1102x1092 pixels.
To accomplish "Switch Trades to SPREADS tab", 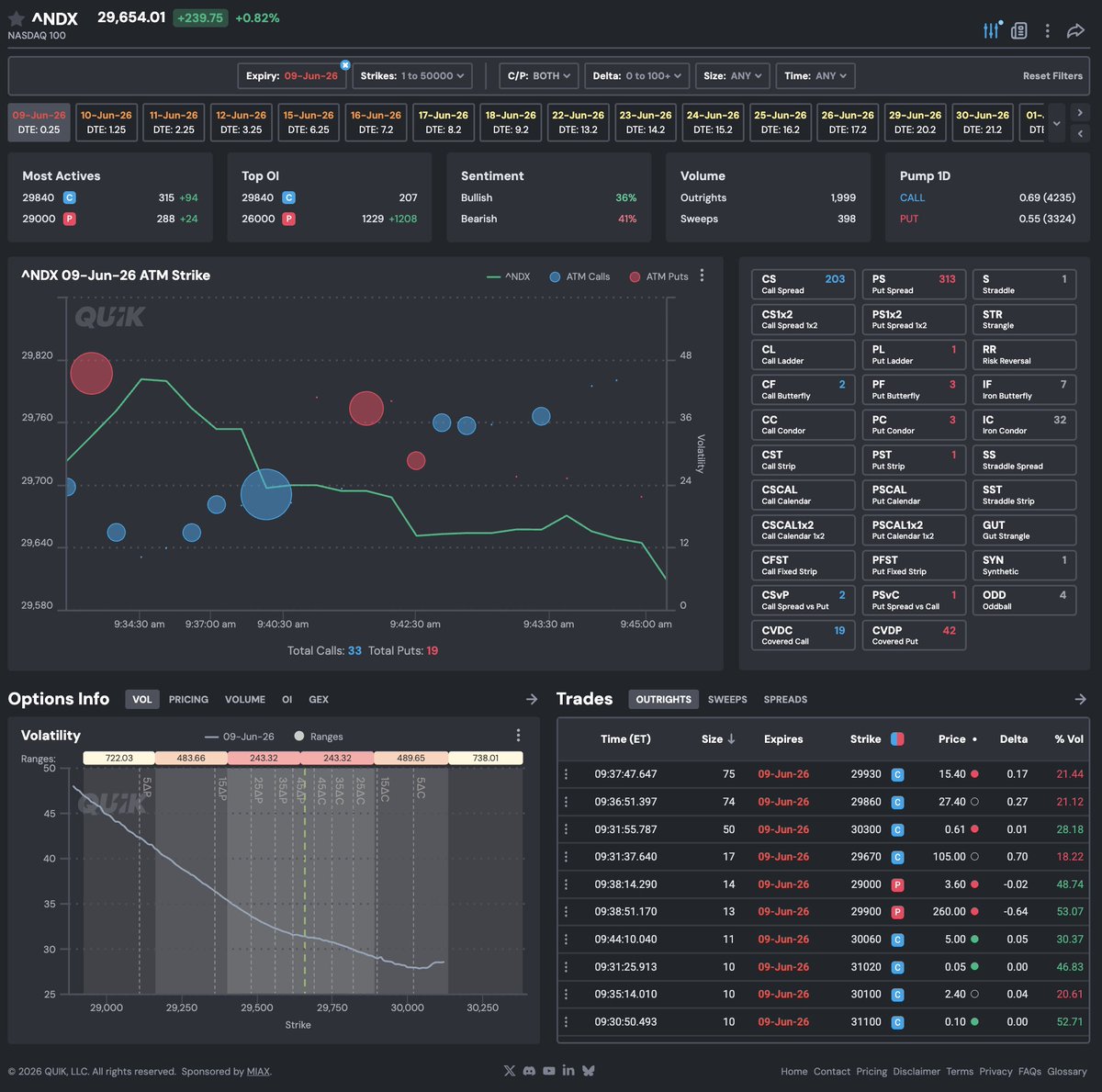I will tap(785, 700).
